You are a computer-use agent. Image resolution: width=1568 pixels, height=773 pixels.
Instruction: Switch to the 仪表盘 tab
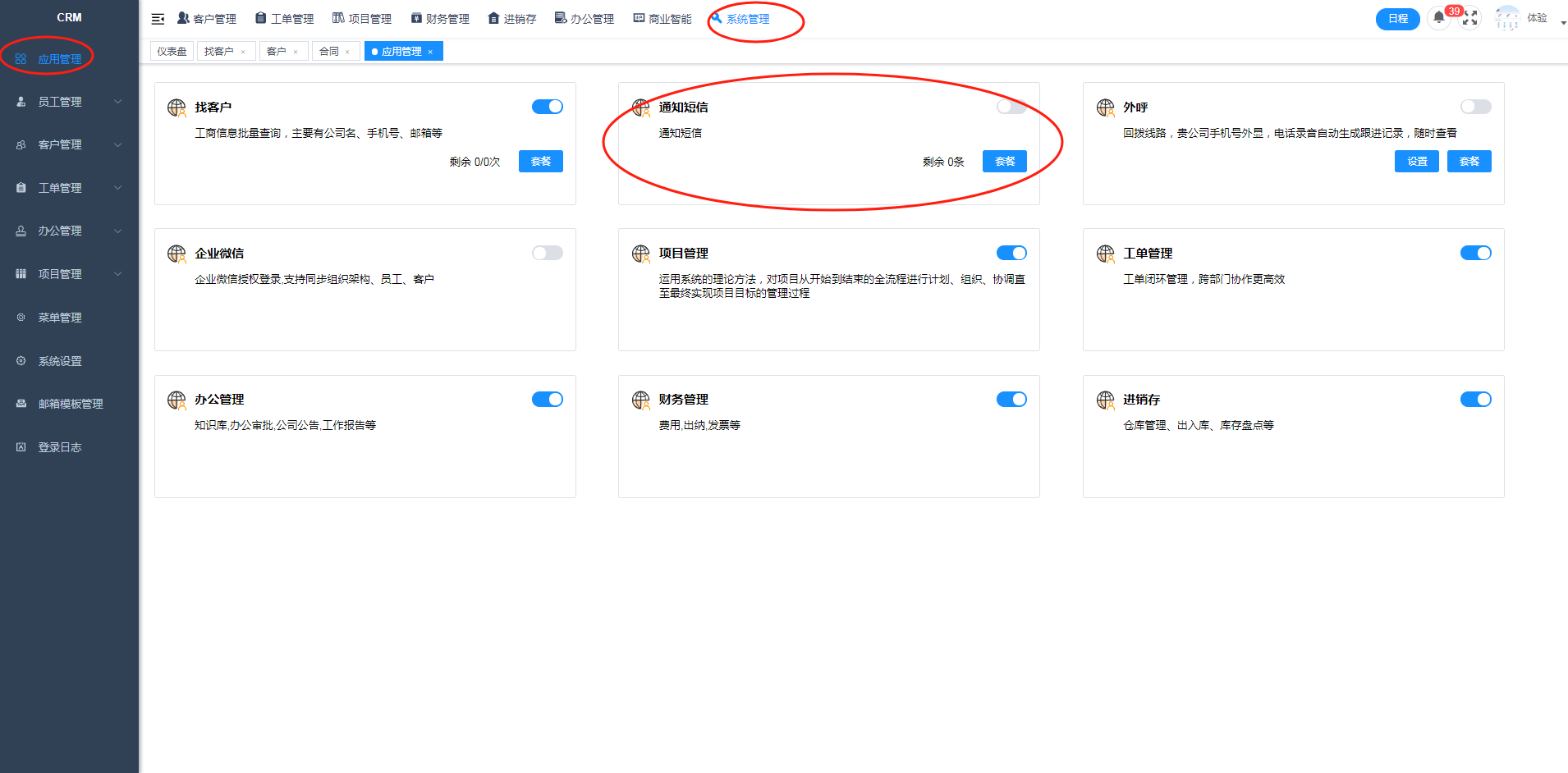pos(172,52)
